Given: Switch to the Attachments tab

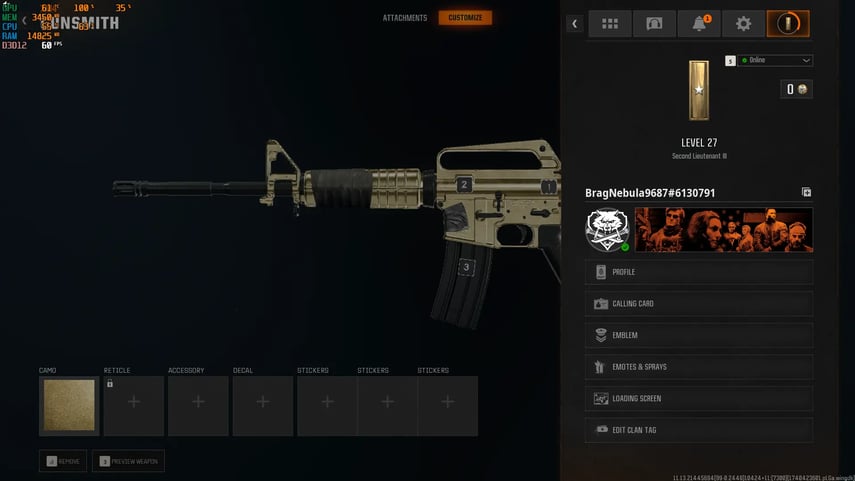Looking at the screenshot, I should pyautogui.click(x=405, y=18).
